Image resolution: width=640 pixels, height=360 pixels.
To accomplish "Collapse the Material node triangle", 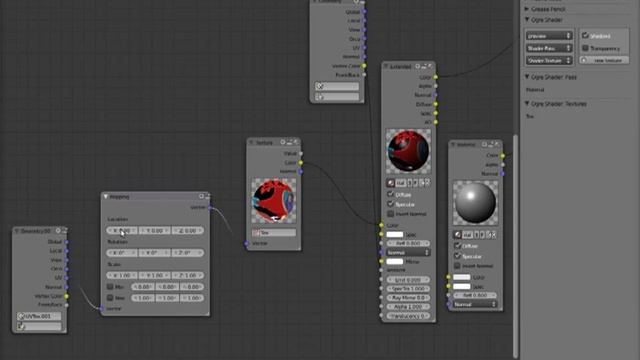I will tap(453, 145).
